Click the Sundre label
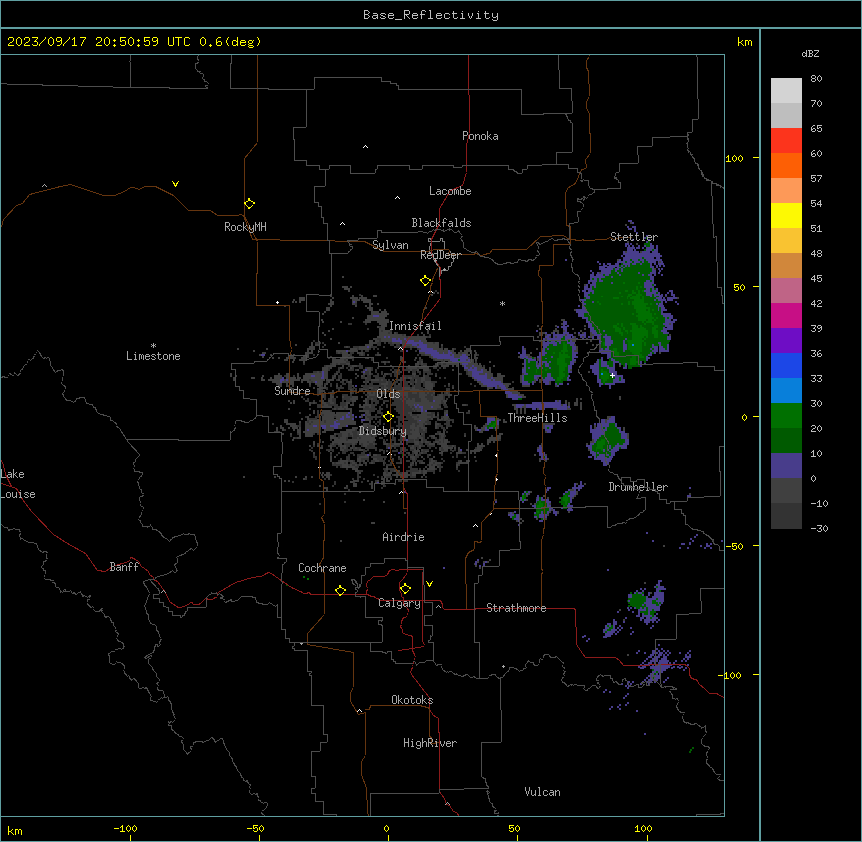The image size is (862, 842). tap(292, 391)
